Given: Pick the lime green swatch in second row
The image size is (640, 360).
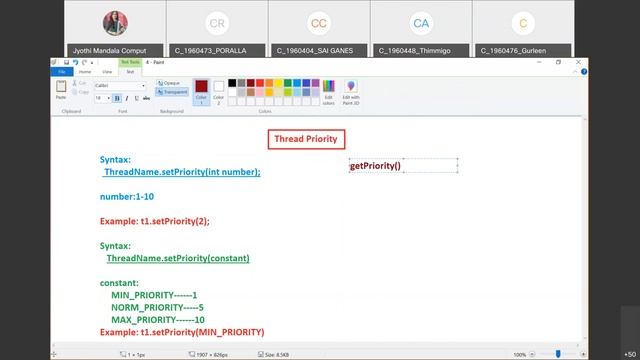Looking at the screenshot, I should [288, 93].
